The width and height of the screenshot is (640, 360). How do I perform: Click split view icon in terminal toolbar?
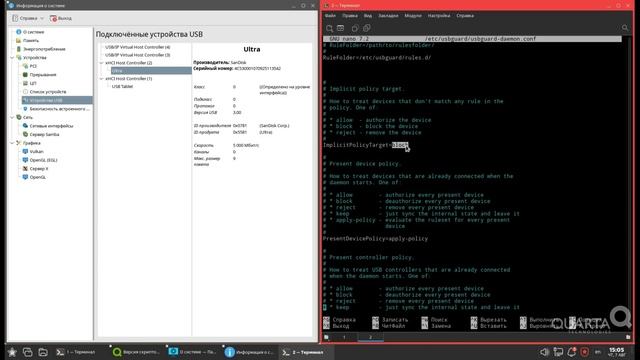tap(341, 28)
